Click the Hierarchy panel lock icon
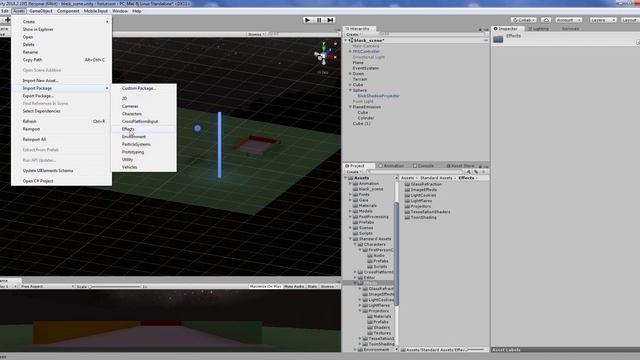This screenshot has width=640, height=360. (x=480, y=29)
